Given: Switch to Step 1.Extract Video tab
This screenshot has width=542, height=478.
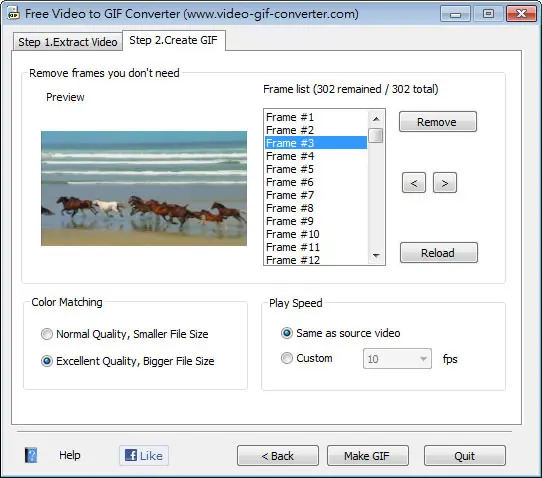Looking at the screenshot, I should 68,42.
